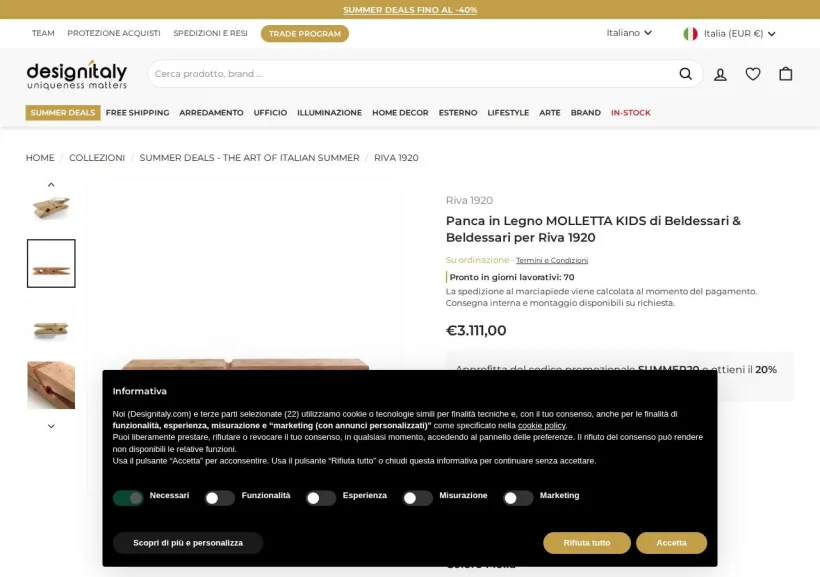Open the cookie policy link
Screen dimensions: 820x577
[x=541, y=425]
